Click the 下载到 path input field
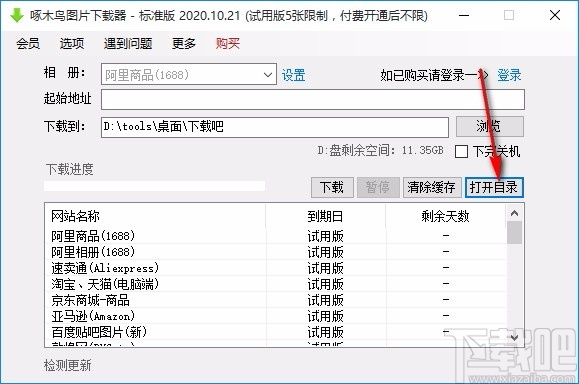Image resolution: width=579 pixels, height=384 pixels. tap(275, 127)
